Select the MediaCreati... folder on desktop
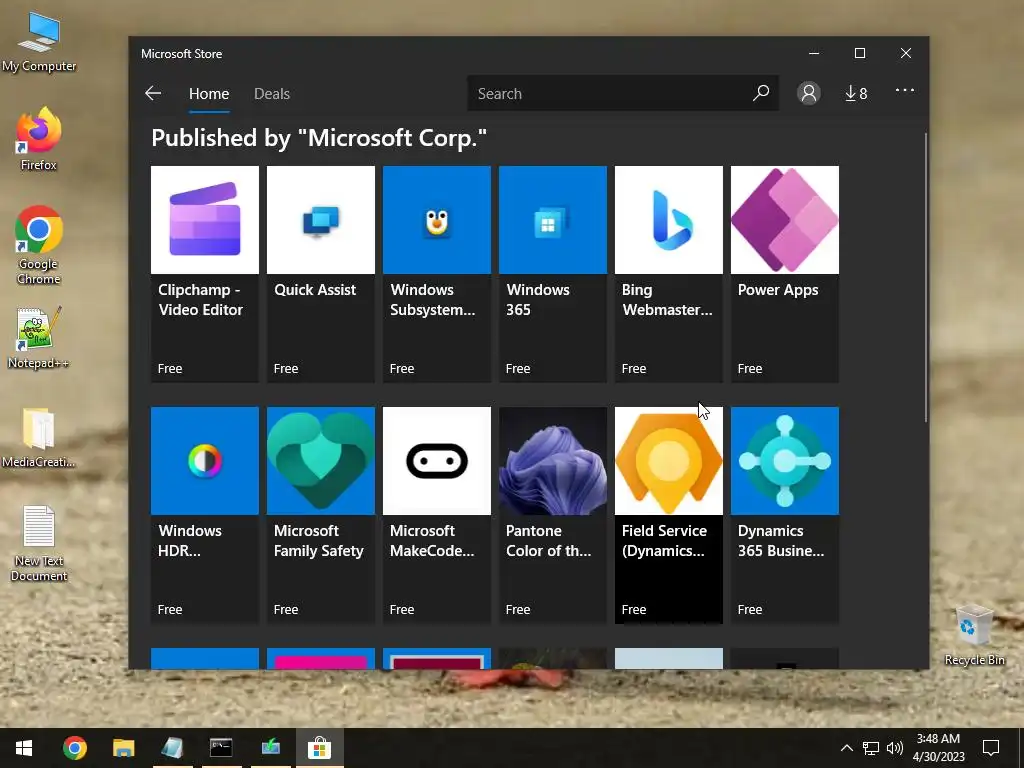Image resolution: width=1024 pixels, height=768 pixels. tap(39, 438)
